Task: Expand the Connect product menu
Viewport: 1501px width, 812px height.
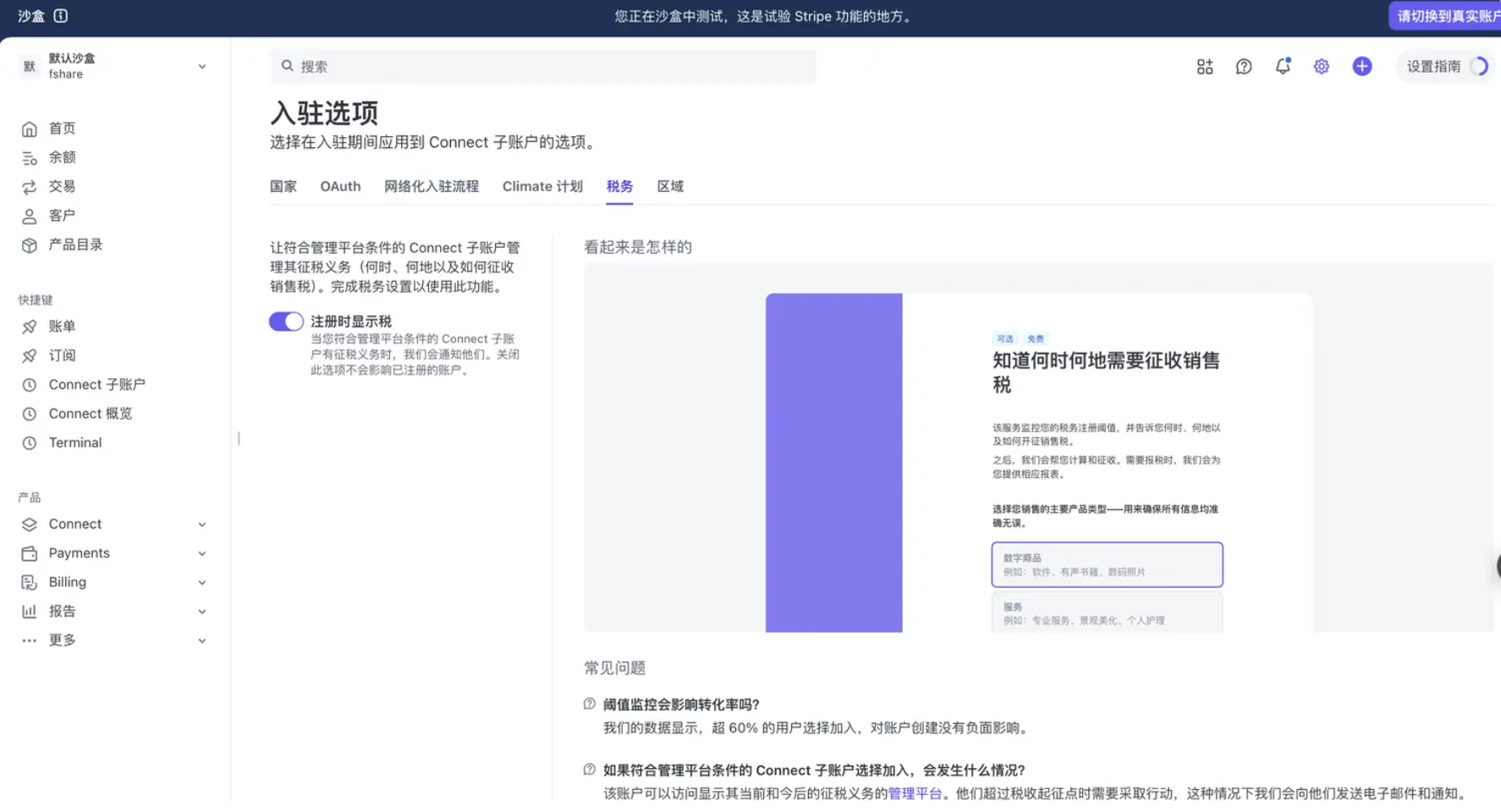Action: pyautogui.click(x=113, y=524)
